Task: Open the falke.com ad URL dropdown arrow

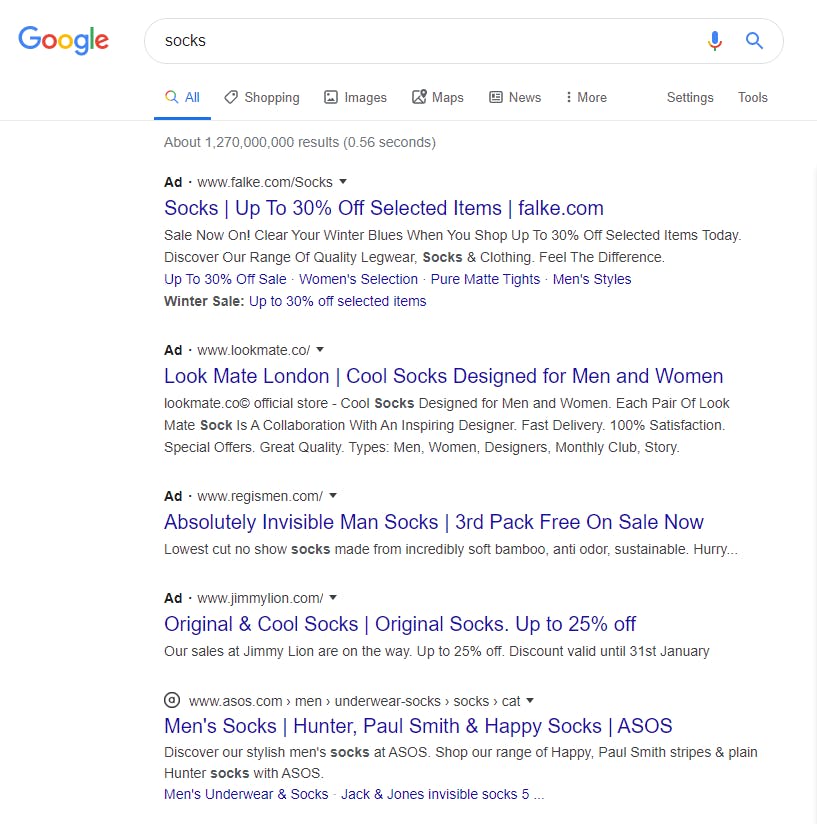Action: tap(343, 182)
